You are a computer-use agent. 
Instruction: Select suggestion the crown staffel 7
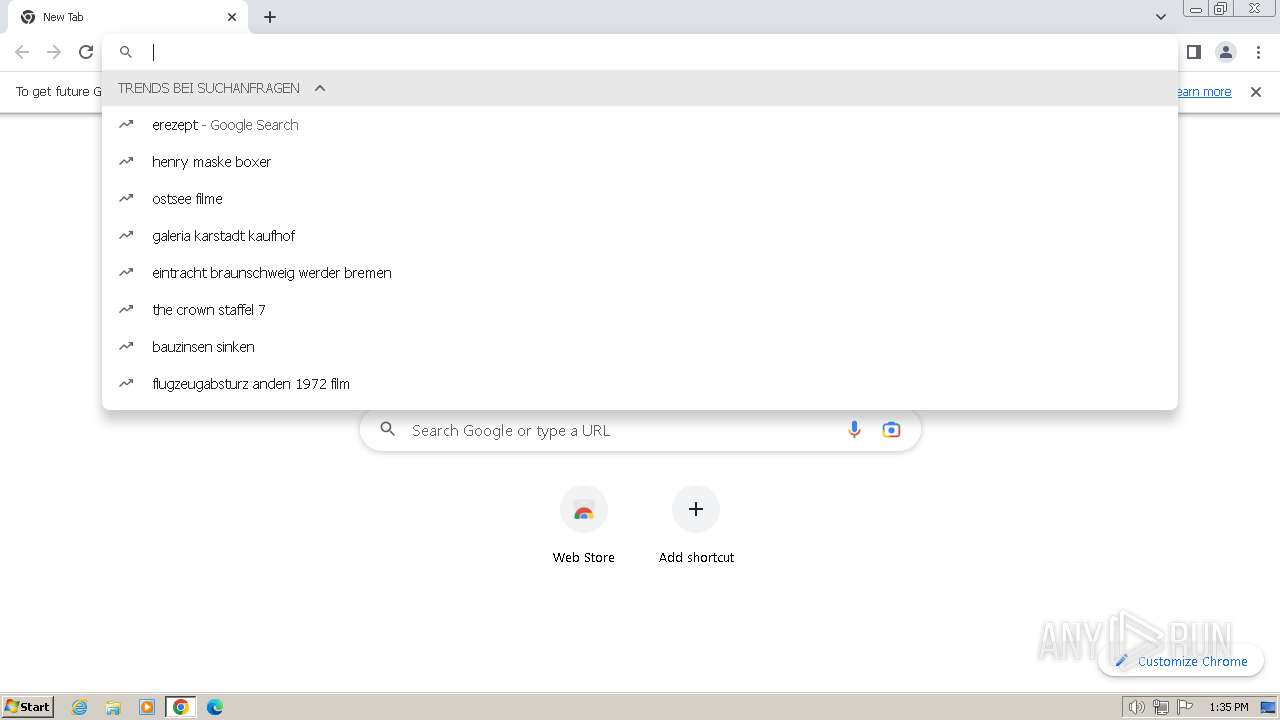[640, 310]
